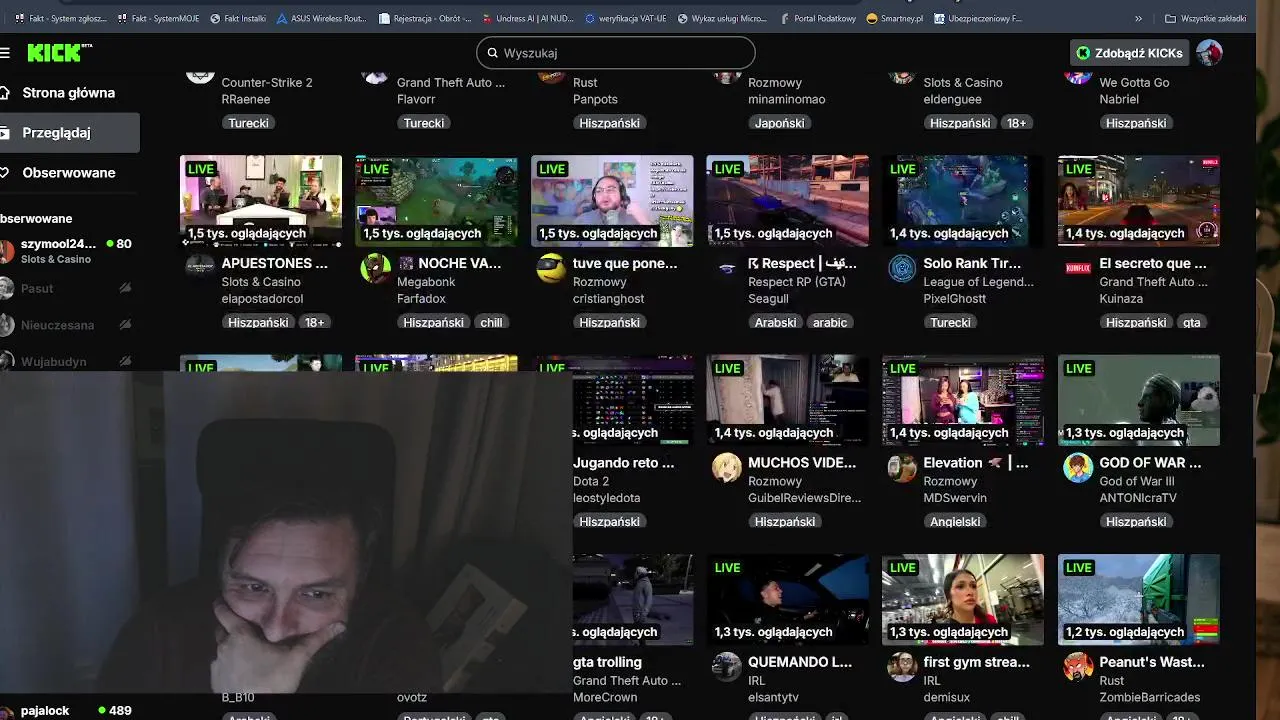Open Fakt Instalki bookmark

[238, 18]
